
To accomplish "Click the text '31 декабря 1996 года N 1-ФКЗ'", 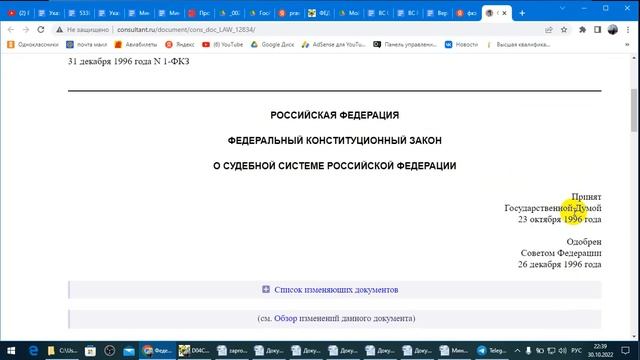I will (129, 62).
